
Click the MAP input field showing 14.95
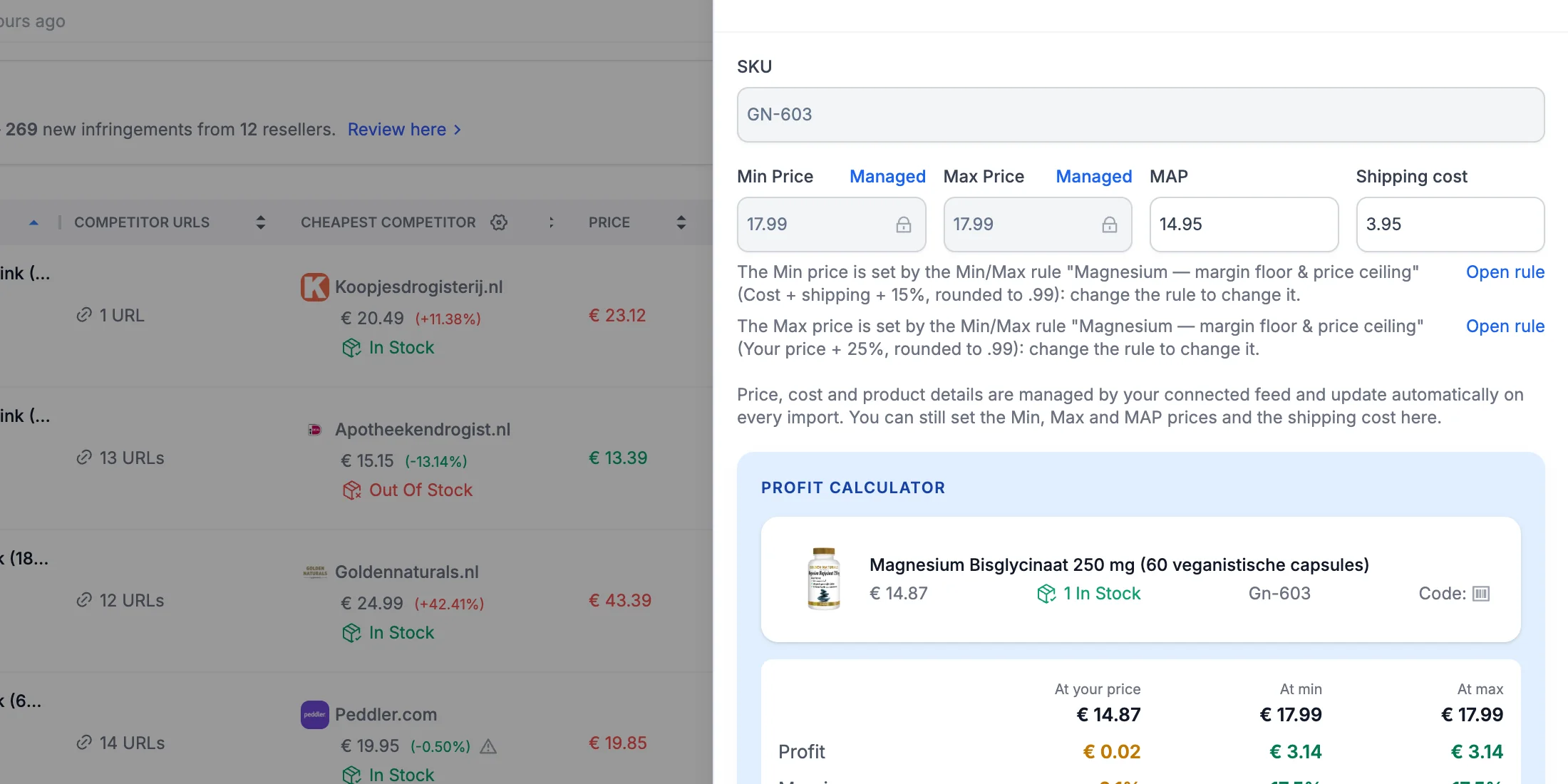(1244, 225)
